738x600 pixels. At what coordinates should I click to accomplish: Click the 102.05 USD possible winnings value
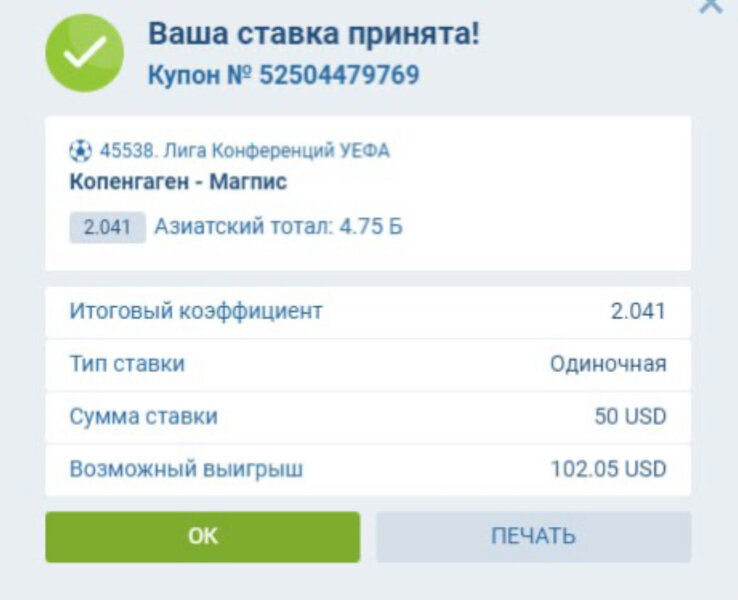pyautogui.click(x=608, y=469)
